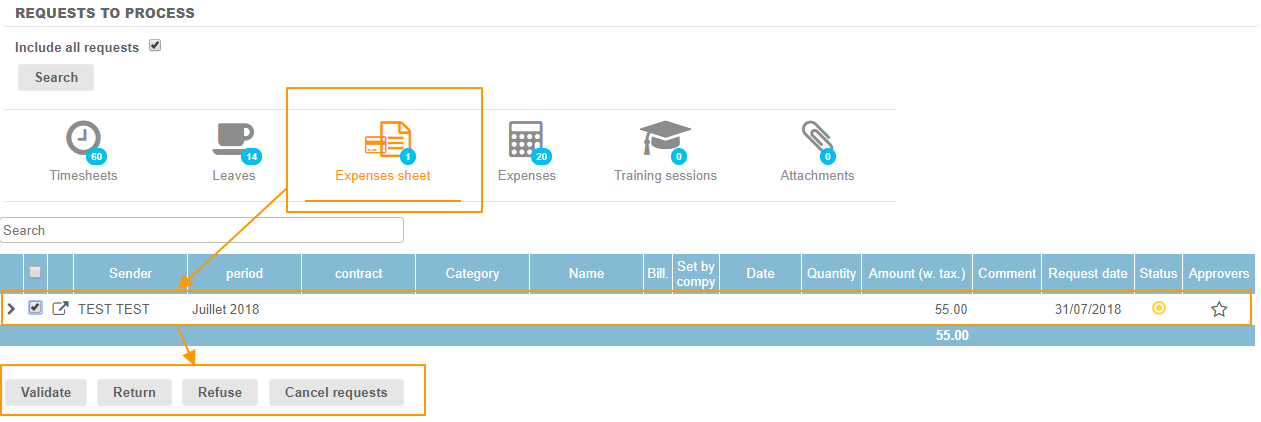1261x422 pixels.
Task: Sort by Request date column header
Action: [1084, 273]
